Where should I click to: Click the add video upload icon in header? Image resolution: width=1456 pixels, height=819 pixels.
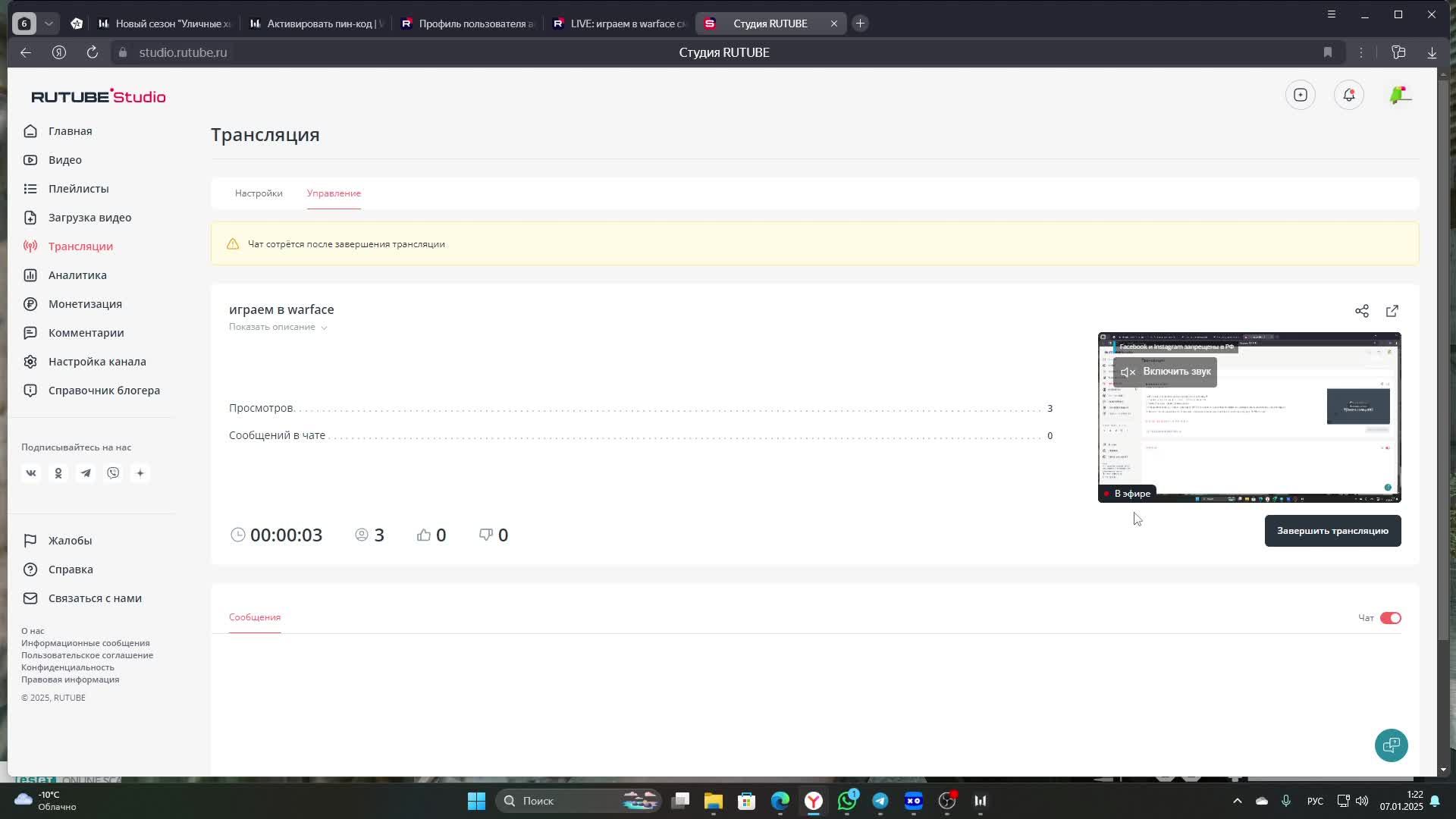[1300, 96]
